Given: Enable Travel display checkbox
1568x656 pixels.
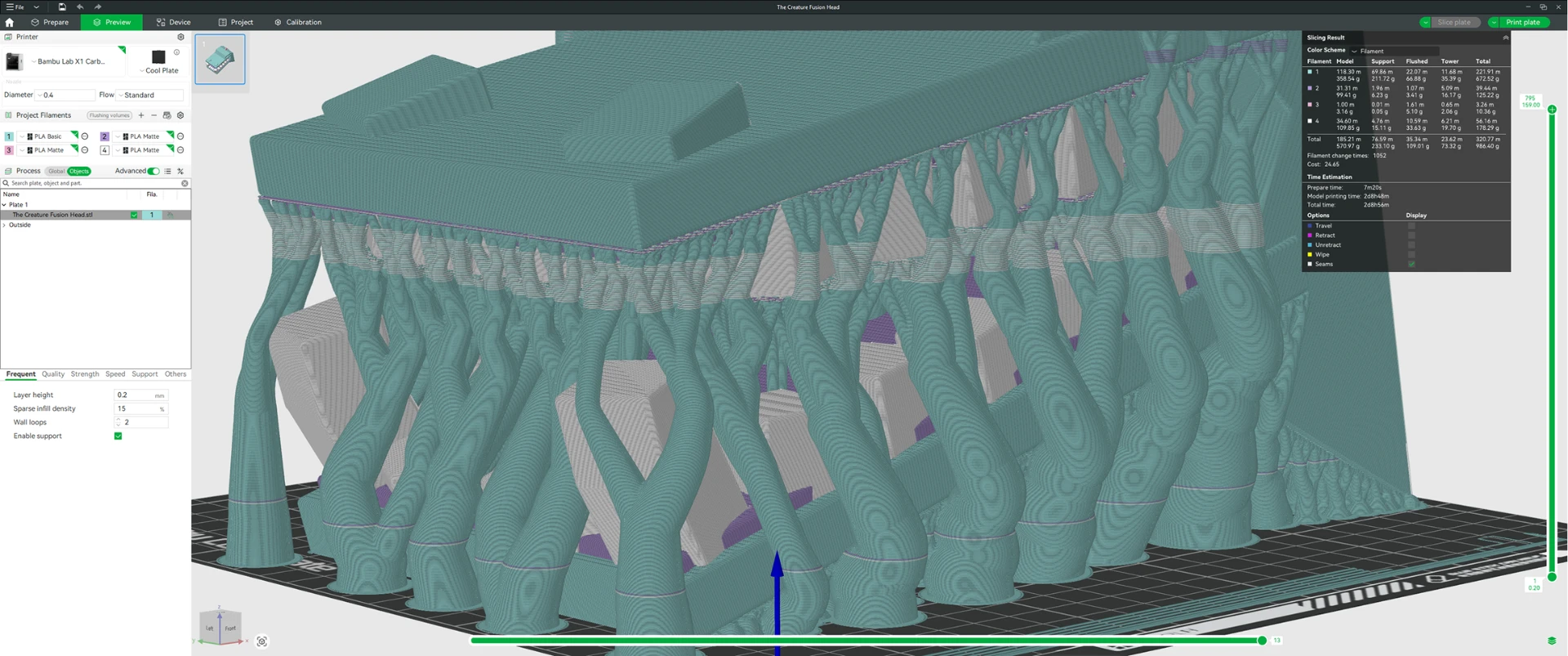Looking at the screenshot, I should (1411, 225).
